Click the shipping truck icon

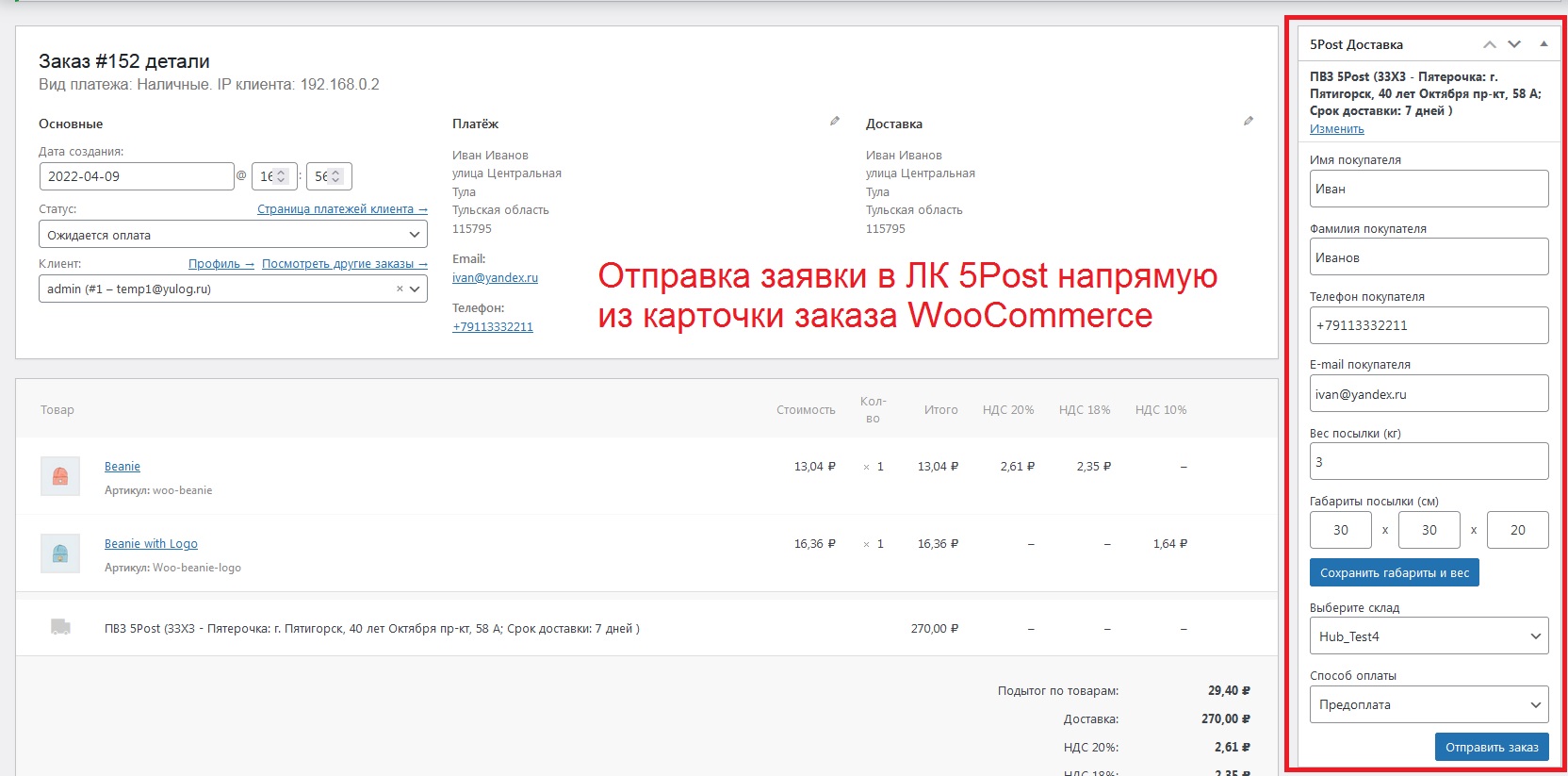click(60, 627)
